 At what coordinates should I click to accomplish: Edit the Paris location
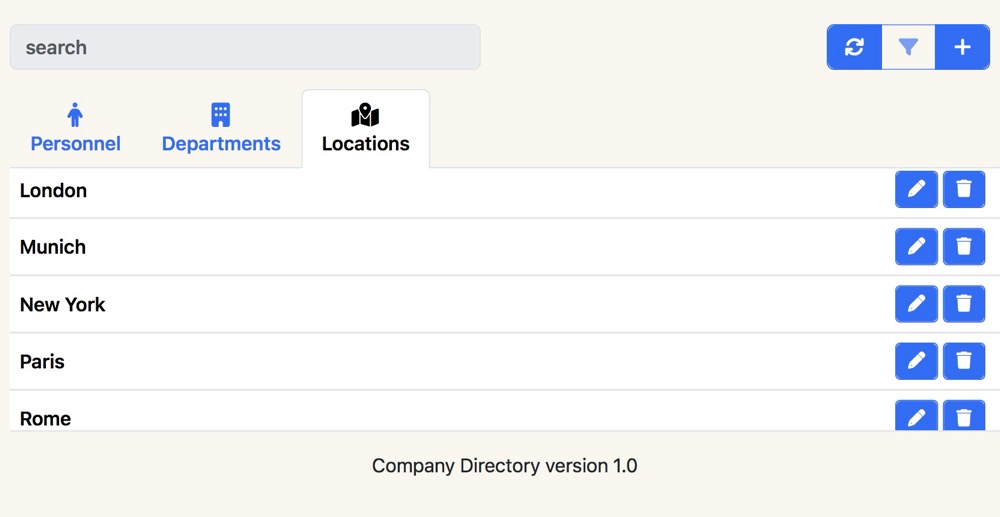coord(916,361)
